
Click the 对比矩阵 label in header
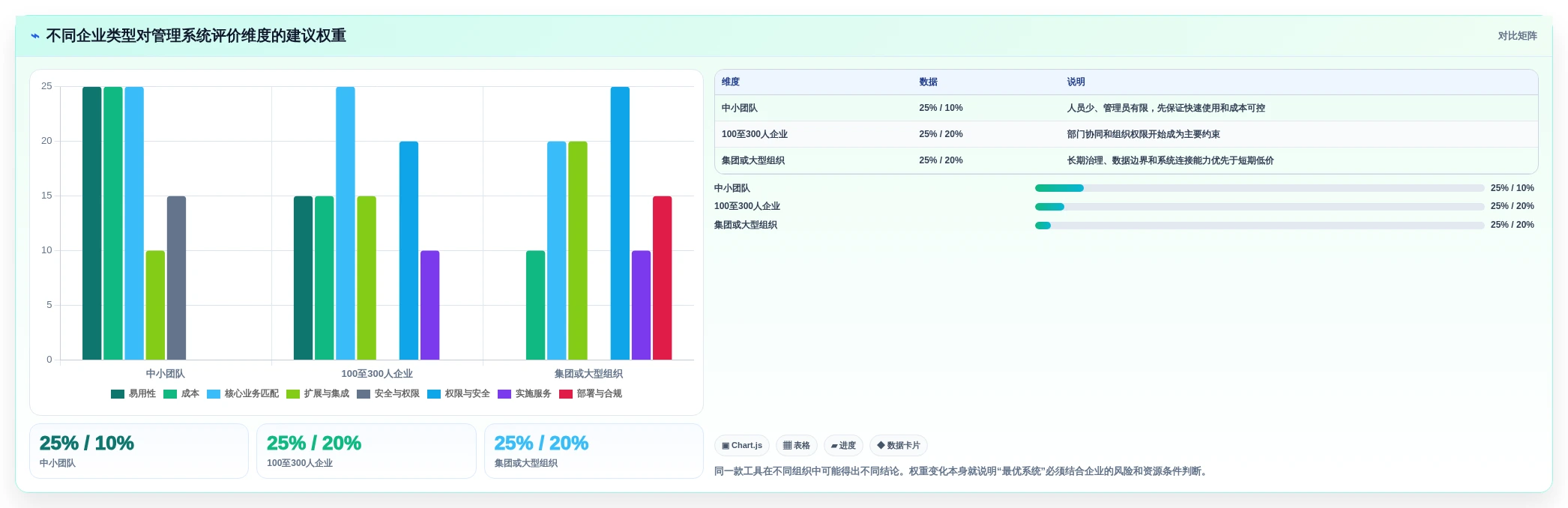[x=1517, y=36]
